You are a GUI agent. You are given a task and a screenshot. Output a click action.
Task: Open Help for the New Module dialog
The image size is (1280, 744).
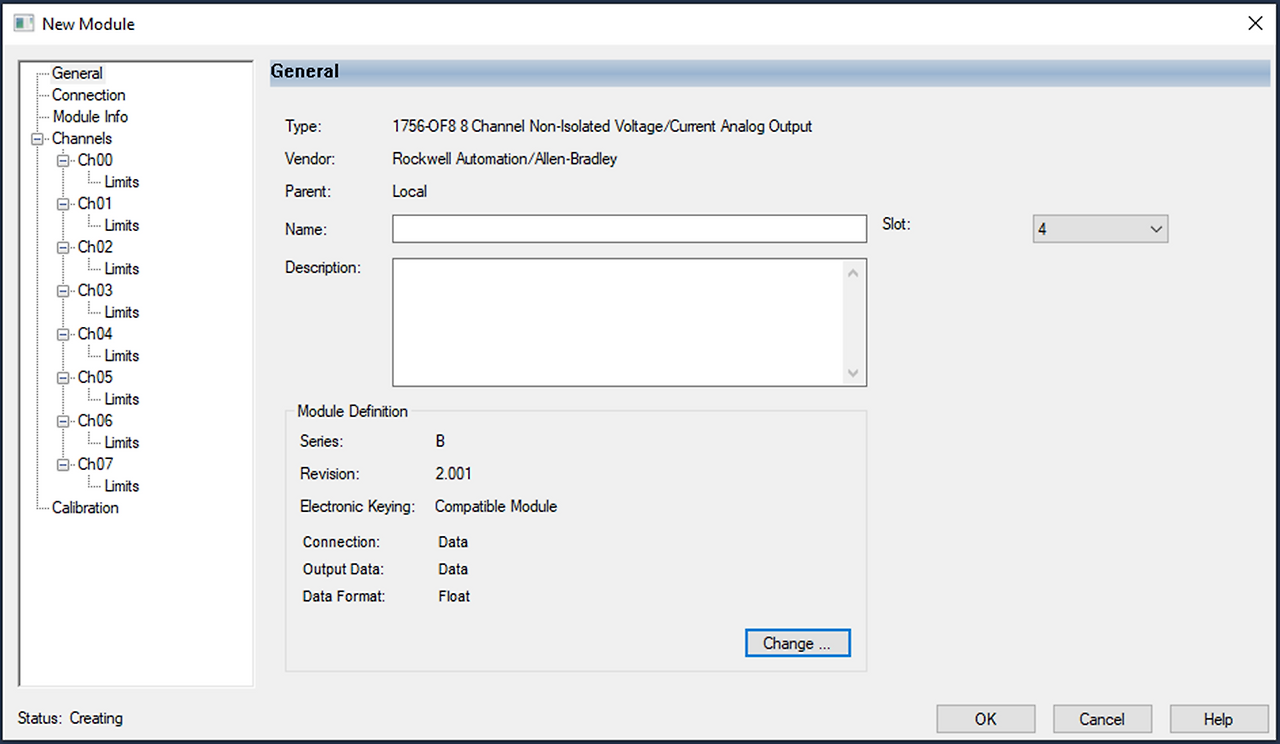[x=1219, y=718]
